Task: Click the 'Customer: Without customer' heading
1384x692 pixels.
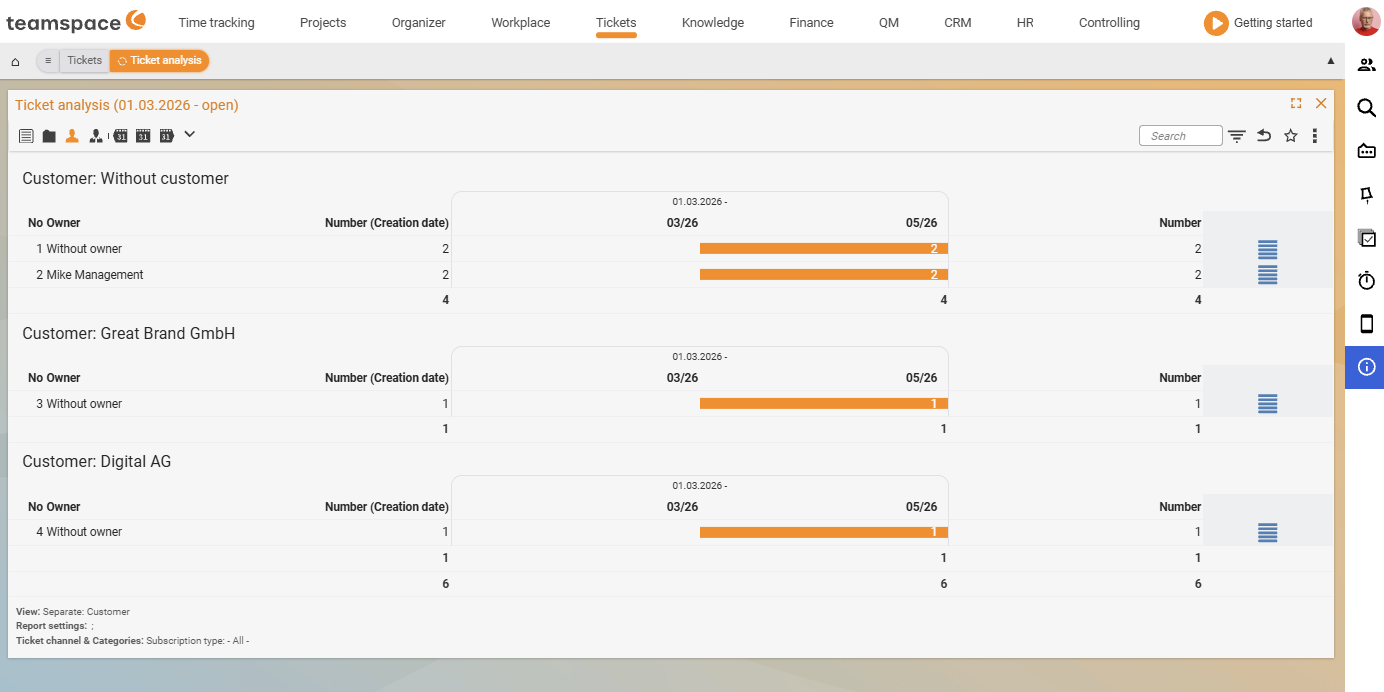Action: click(126, 179)
